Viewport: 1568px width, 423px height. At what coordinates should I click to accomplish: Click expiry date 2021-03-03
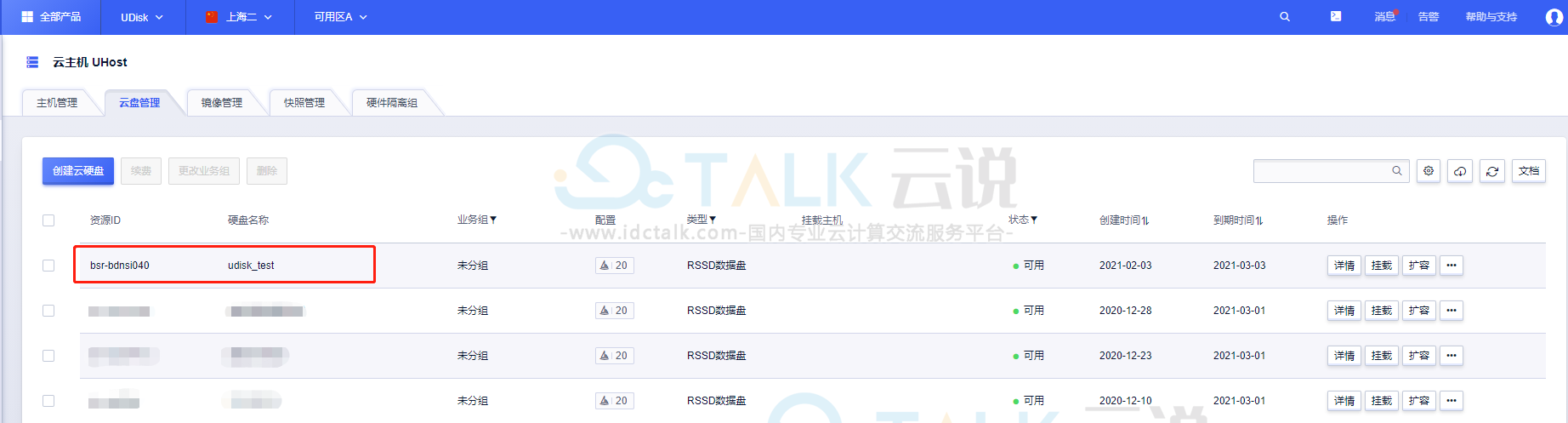point(1239,266)
